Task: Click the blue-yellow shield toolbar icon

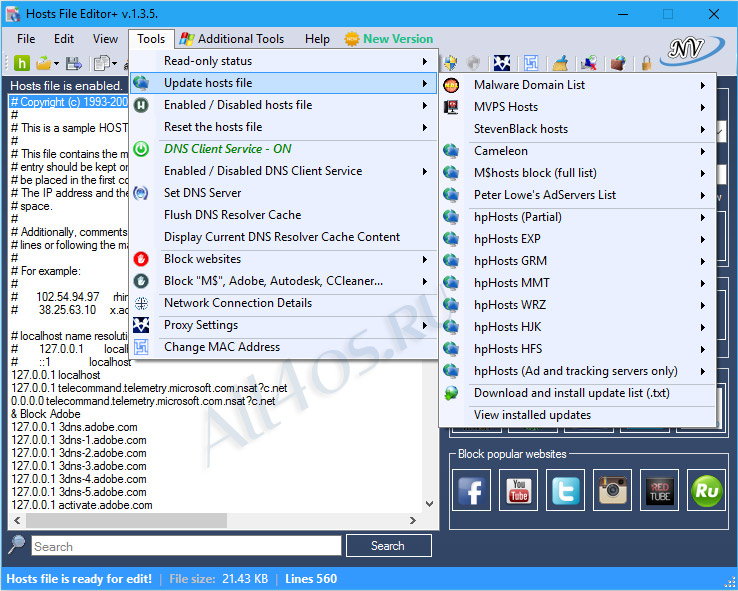Action: [x=450, y=63]
